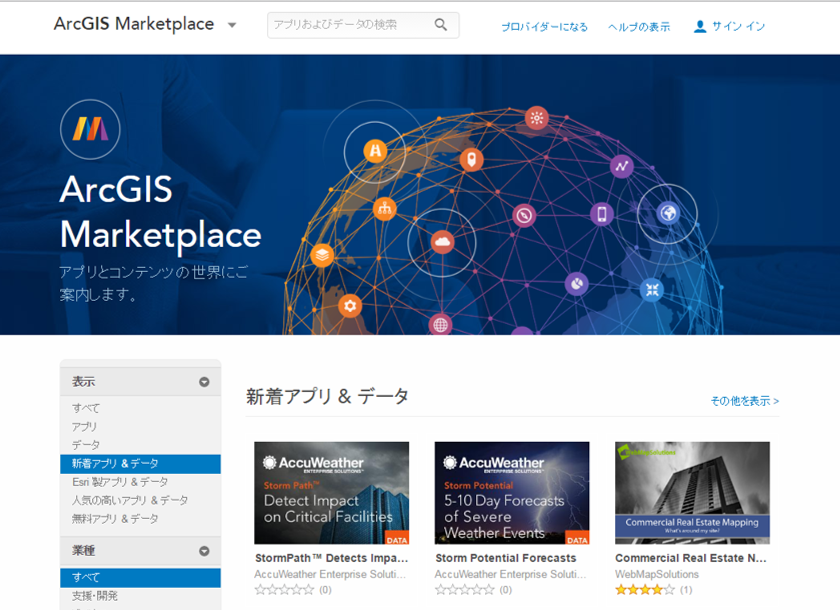Viewport: 840px width, 610px height.
Task: Select the Esri 製アプリ & データ filter
Action: [x=120, y=482]
